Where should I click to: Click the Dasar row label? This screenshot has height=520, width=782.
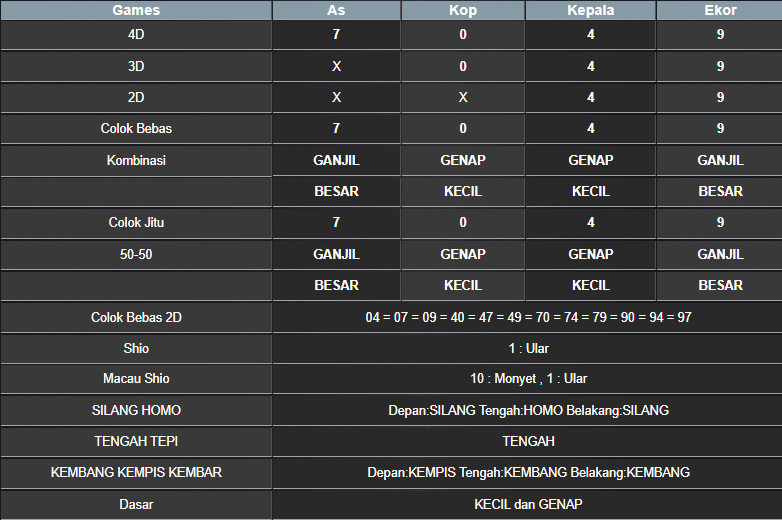pyautogui.click(x=136, y=505)
